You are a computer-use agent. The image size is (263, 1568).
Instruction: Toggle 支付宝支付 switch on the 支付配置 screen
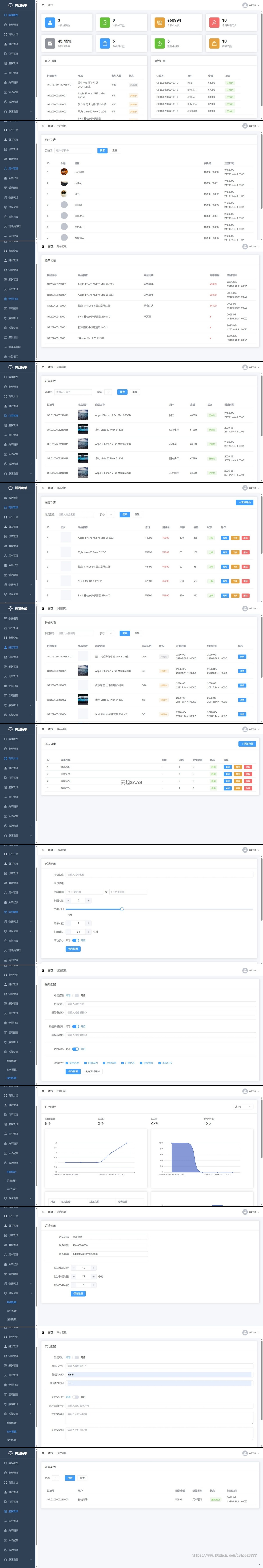(x=76, y=1397)
